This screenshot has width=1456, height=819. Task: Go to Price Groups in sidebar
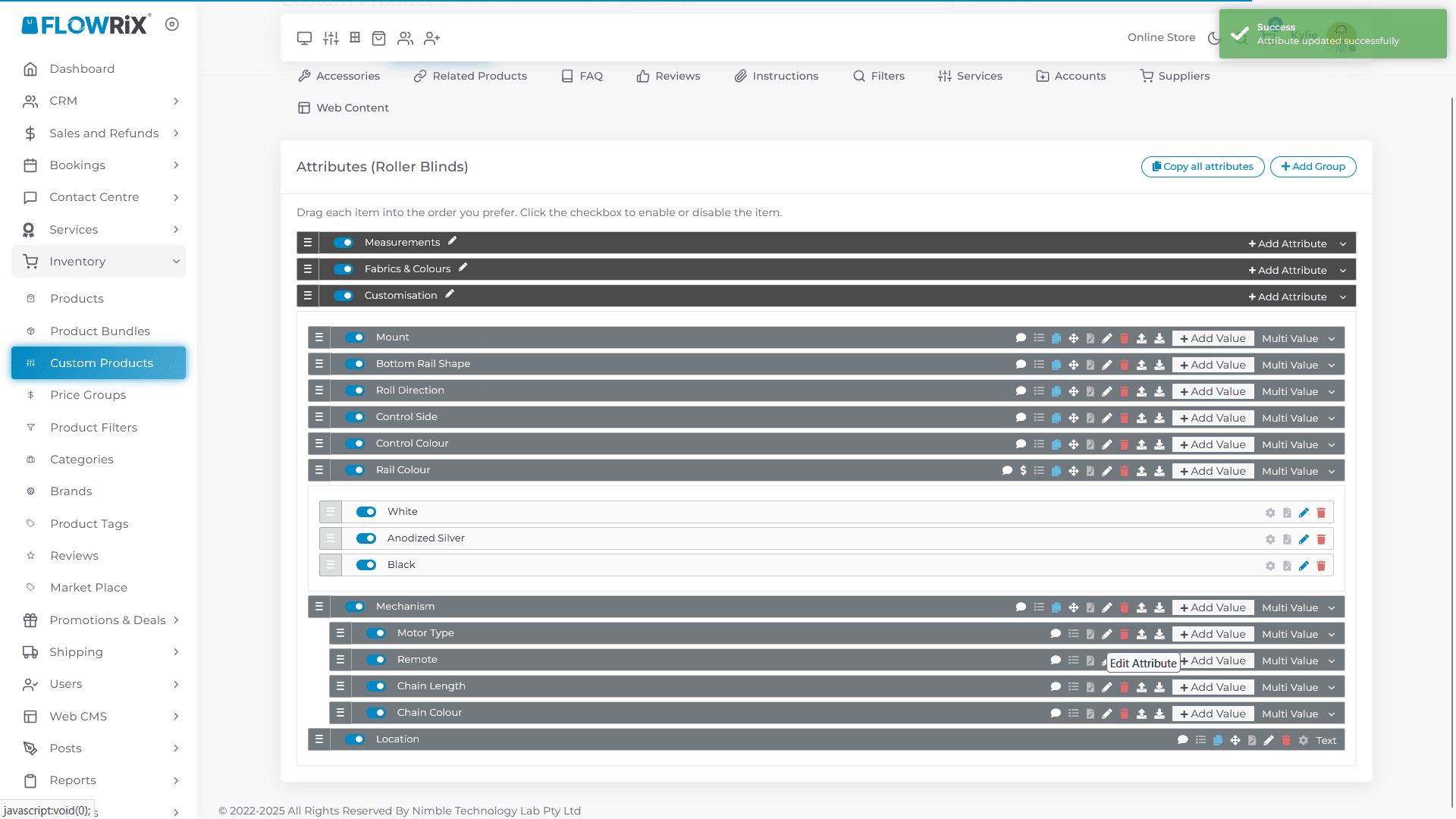point(88,395)
